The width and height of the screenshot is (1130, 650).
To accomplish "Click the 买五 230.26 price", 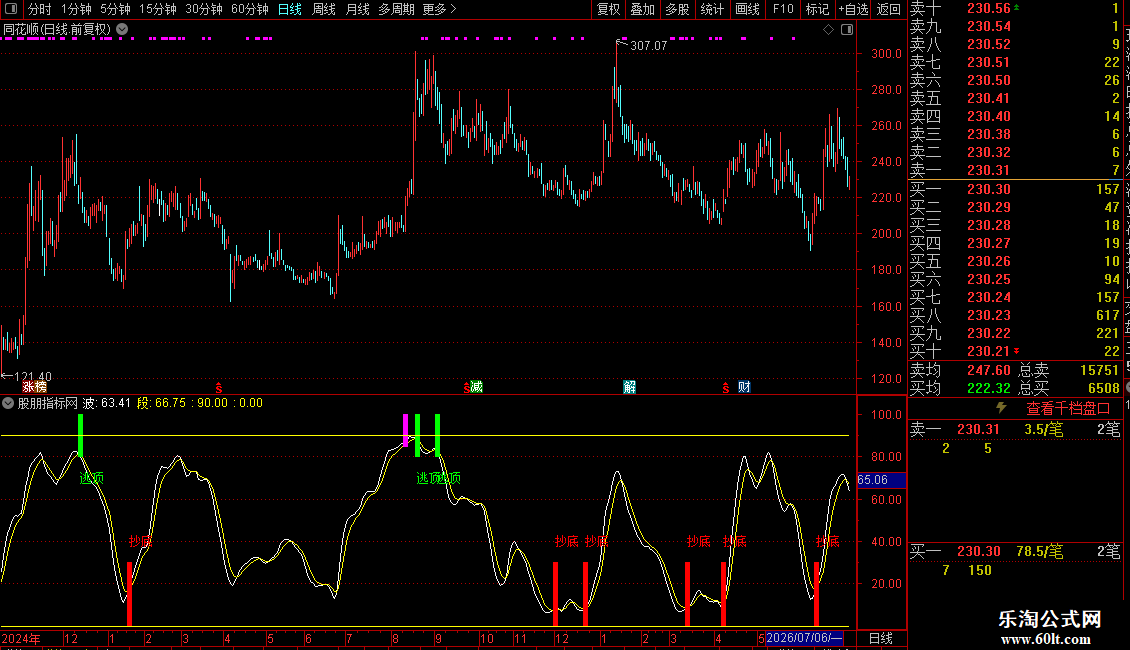I will click(x=989, y=261).
